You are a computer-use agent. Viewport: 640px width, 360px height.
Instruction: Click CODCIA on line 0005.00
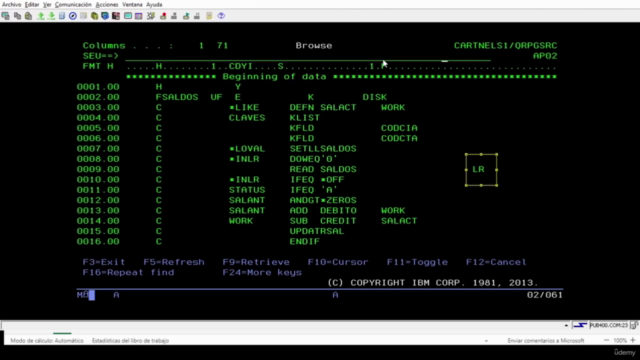(399, 128)
